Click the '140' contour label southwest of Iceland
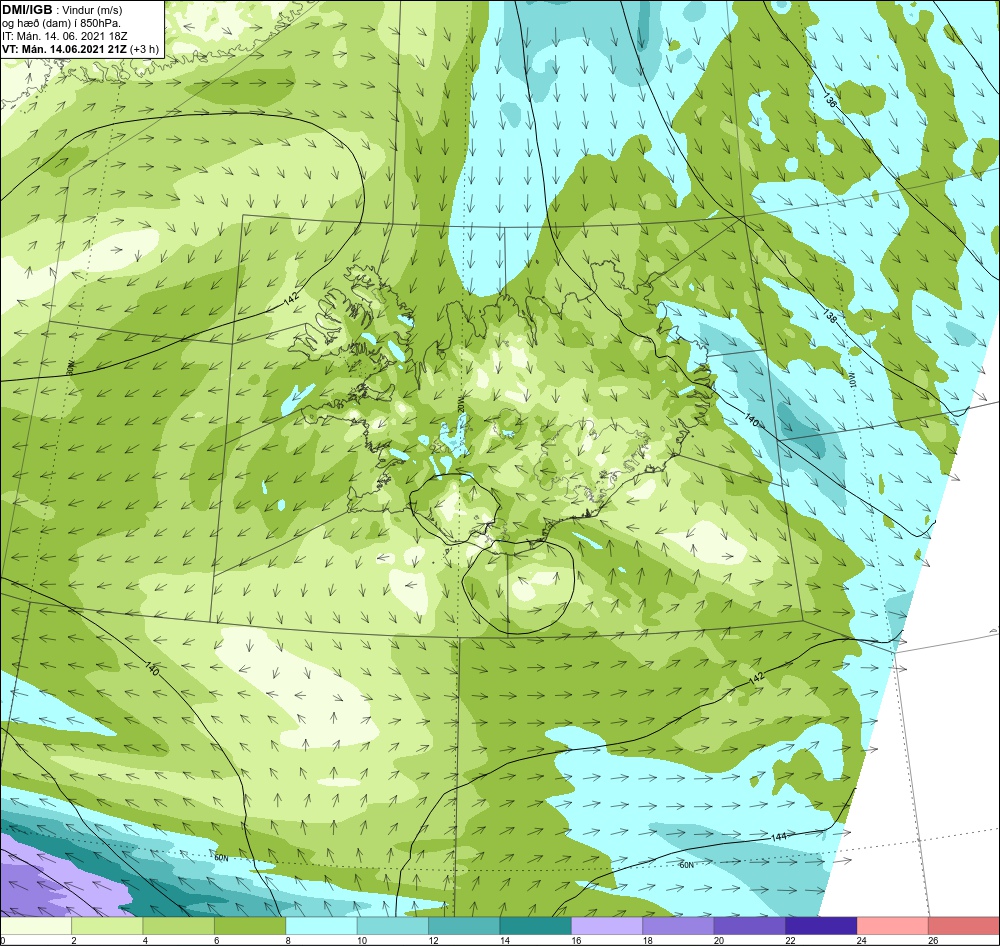The width and height of the screenshot is (1000, 946). pos(152,669)
